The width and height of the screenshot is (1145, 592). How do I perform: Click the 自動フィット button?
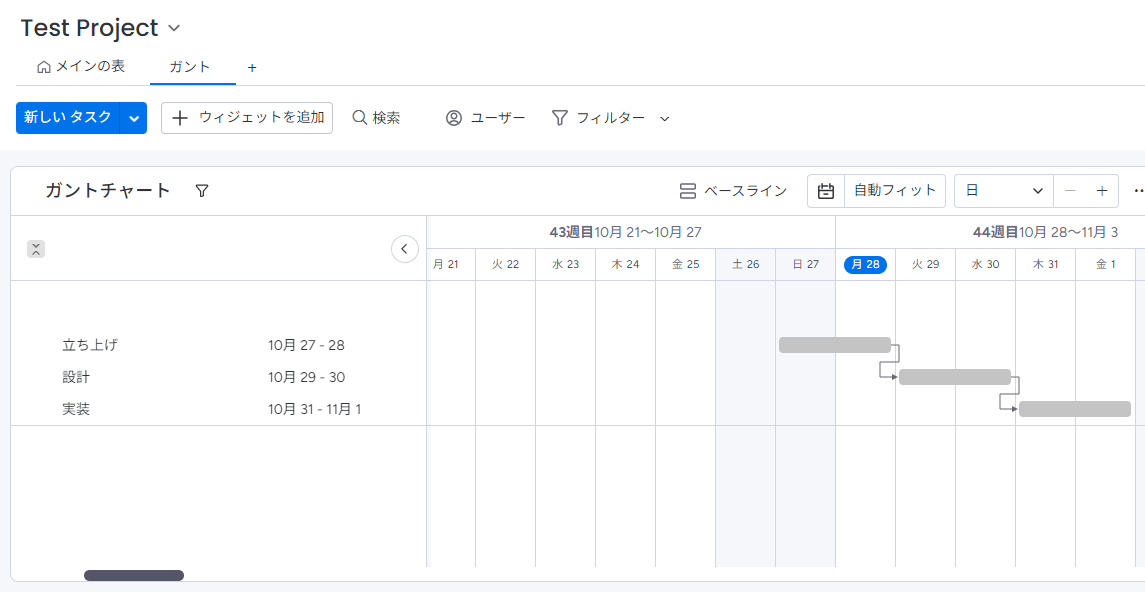tap(895, 191)
